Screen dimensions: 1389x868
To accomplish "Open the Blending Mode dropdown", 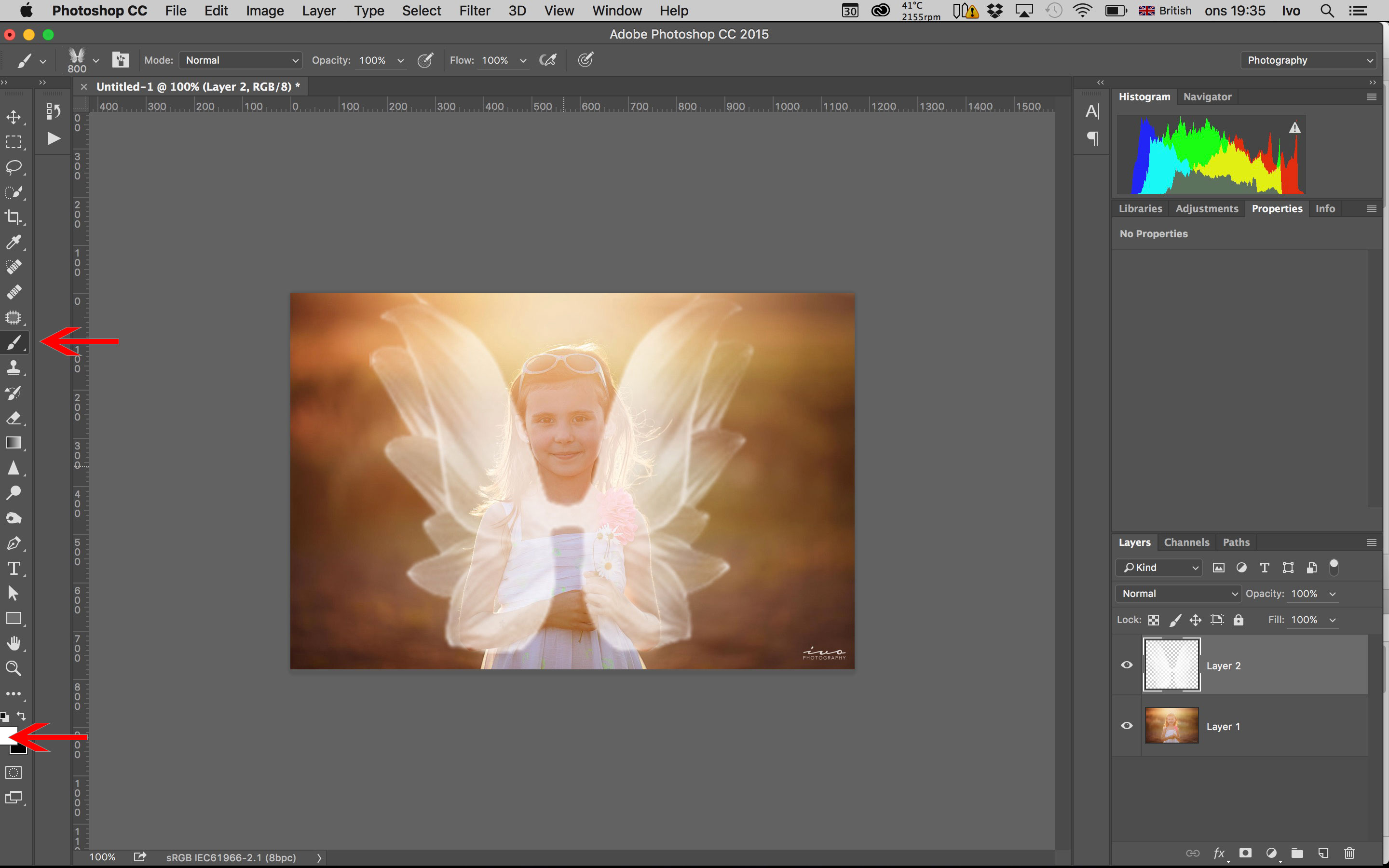I will pyautogui.click(x=1175, y=593).
